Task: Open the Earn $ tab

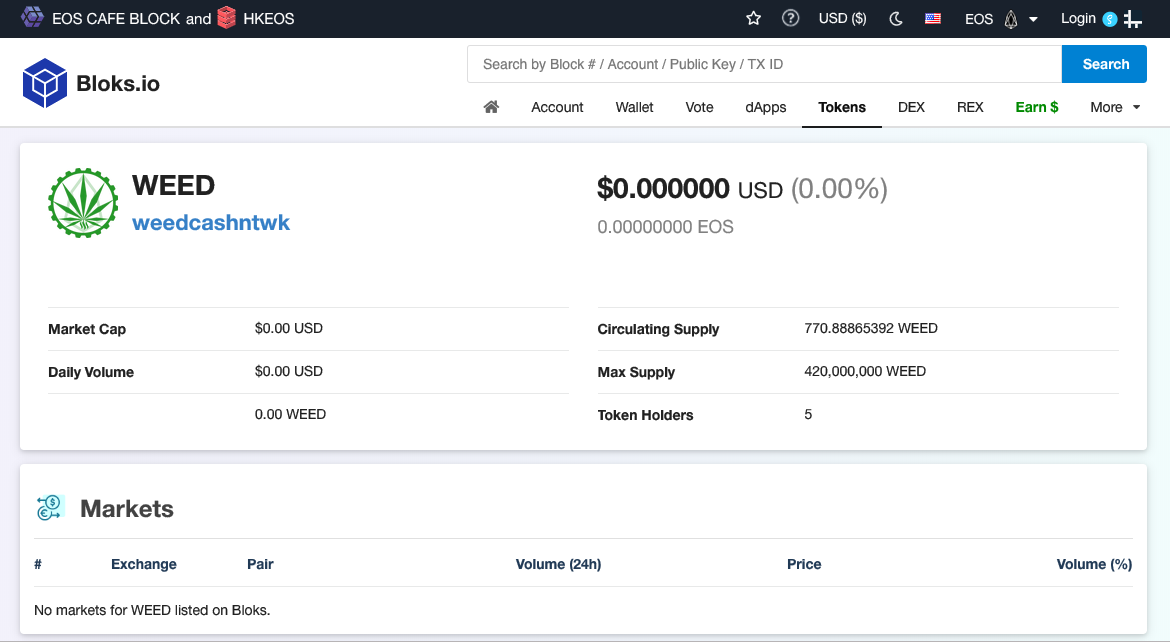Action: (x=1036, y=107)
